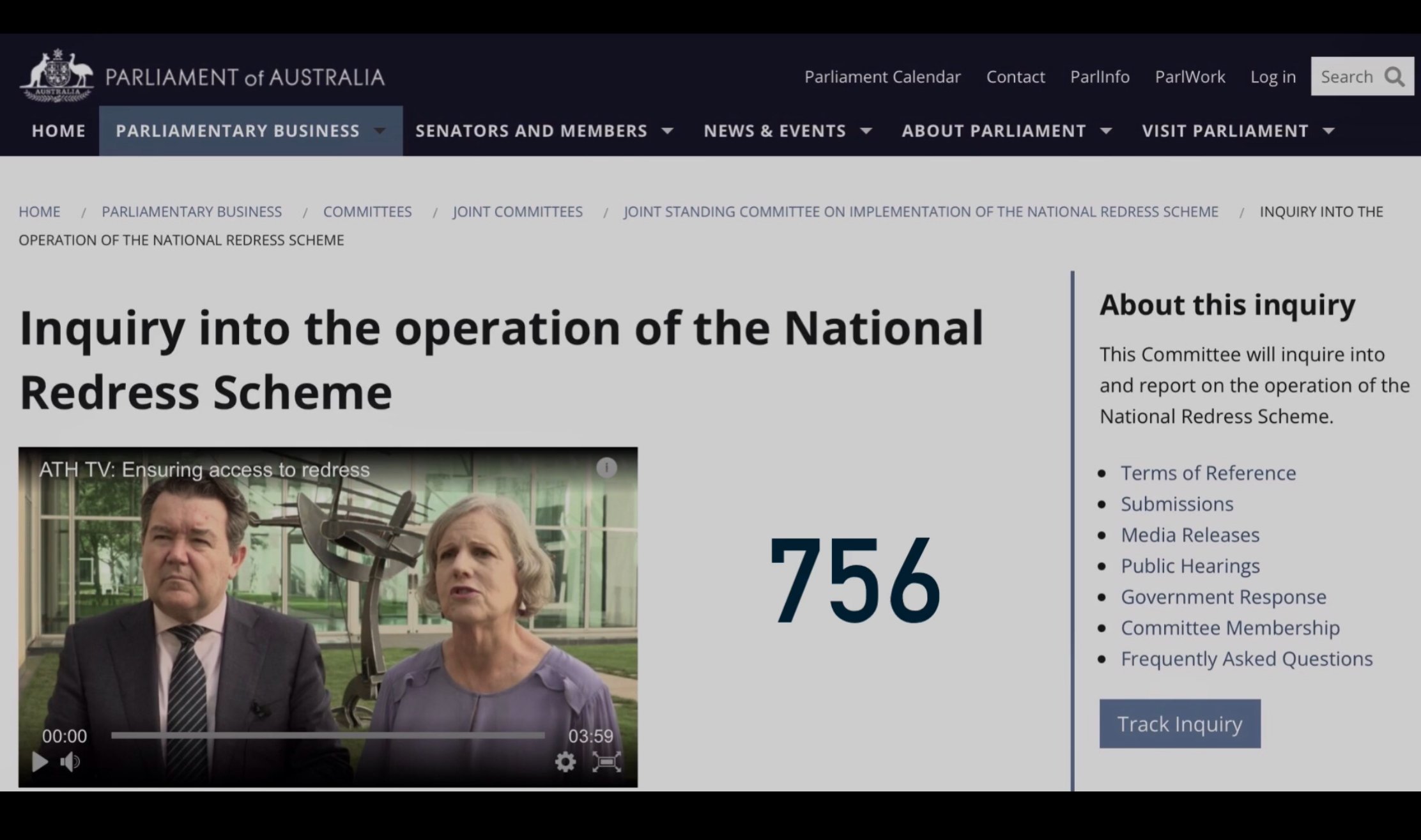Open Terms of Reference link
The width and height of the screenshot is (1421, 840).
pos(1208,473)
